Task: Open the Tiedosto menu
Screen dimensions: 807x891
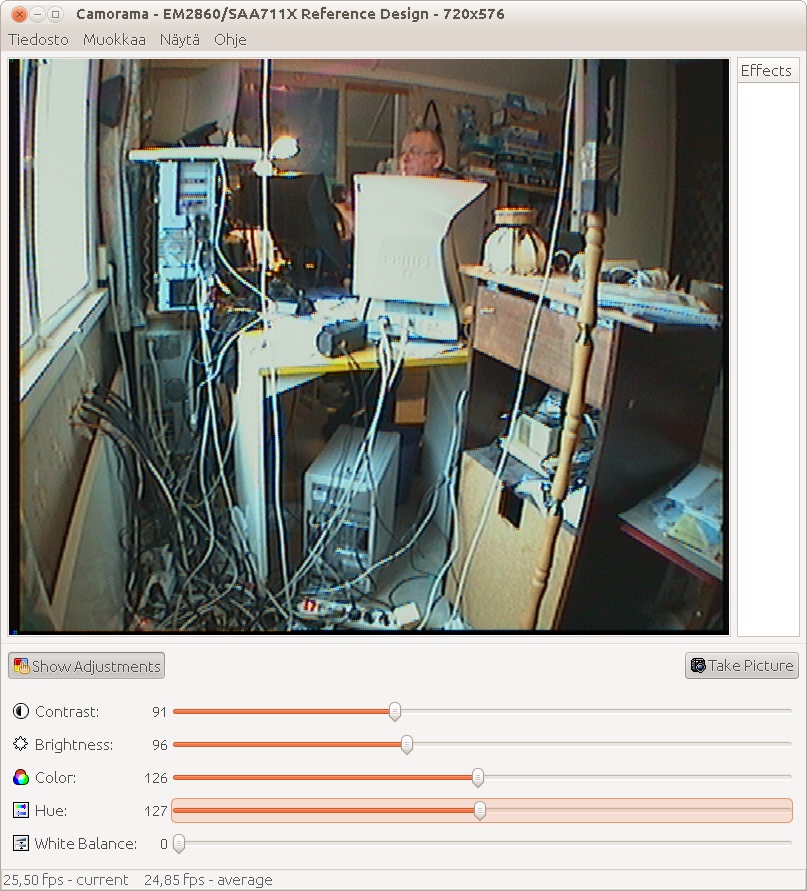Action: tap(38, 40)
